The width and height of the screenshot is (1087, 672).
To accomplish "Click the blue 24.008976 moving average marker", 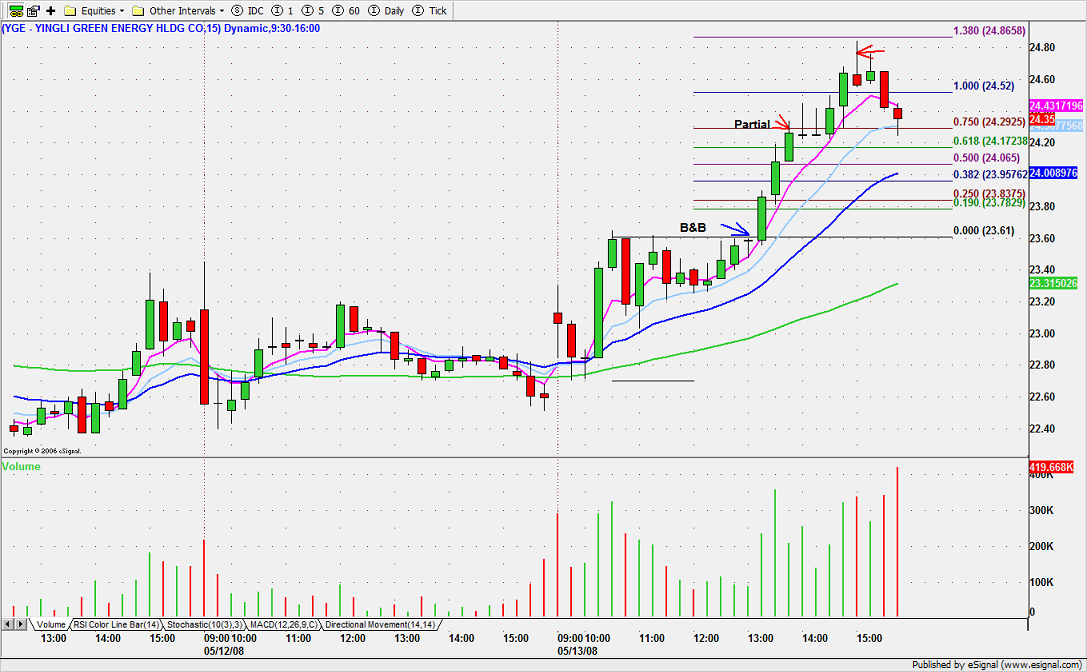I will 1053,173.
